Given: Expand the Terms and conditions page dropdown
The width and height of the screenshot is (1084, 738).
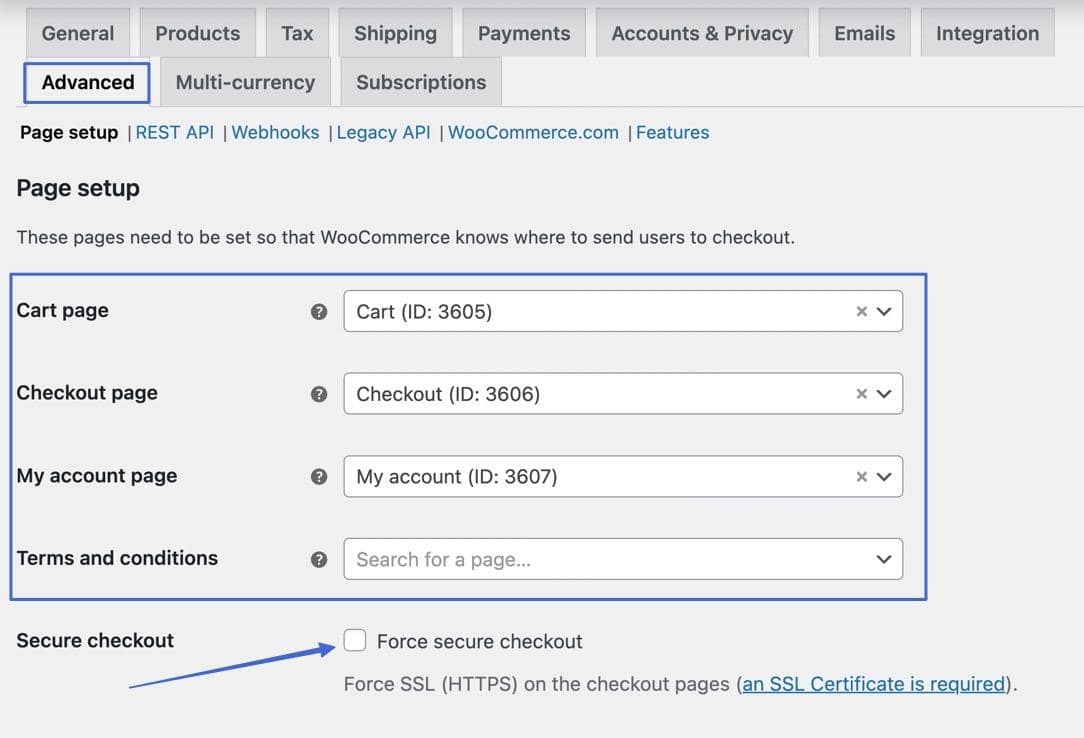Looking at the screenshot, I should tap(884, 559).
